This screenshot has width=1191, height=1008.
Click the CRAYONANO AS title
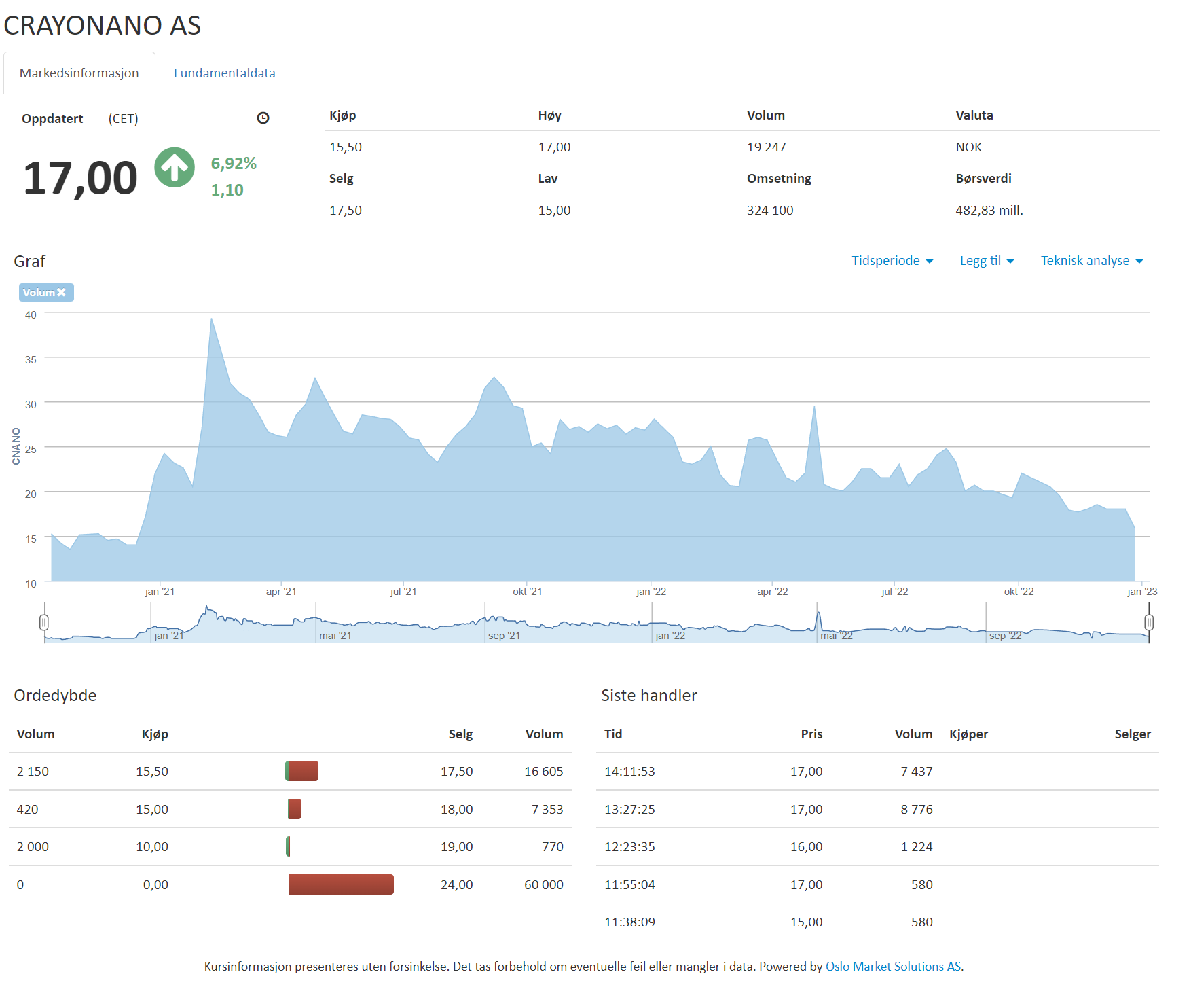click(103, 26)
